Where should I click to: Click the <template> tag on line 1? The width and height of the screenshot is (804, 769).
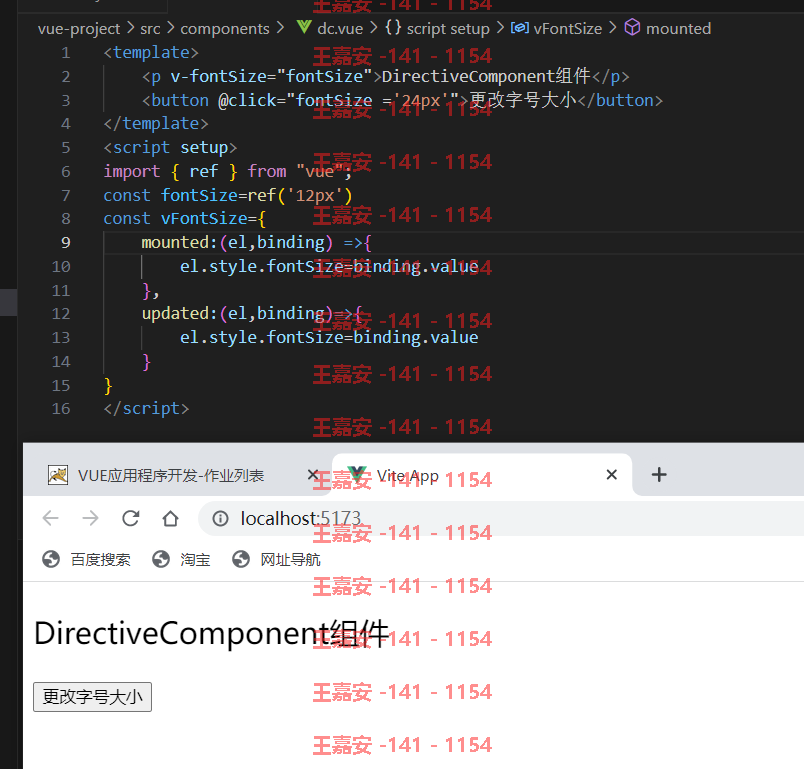click(151, 52)
